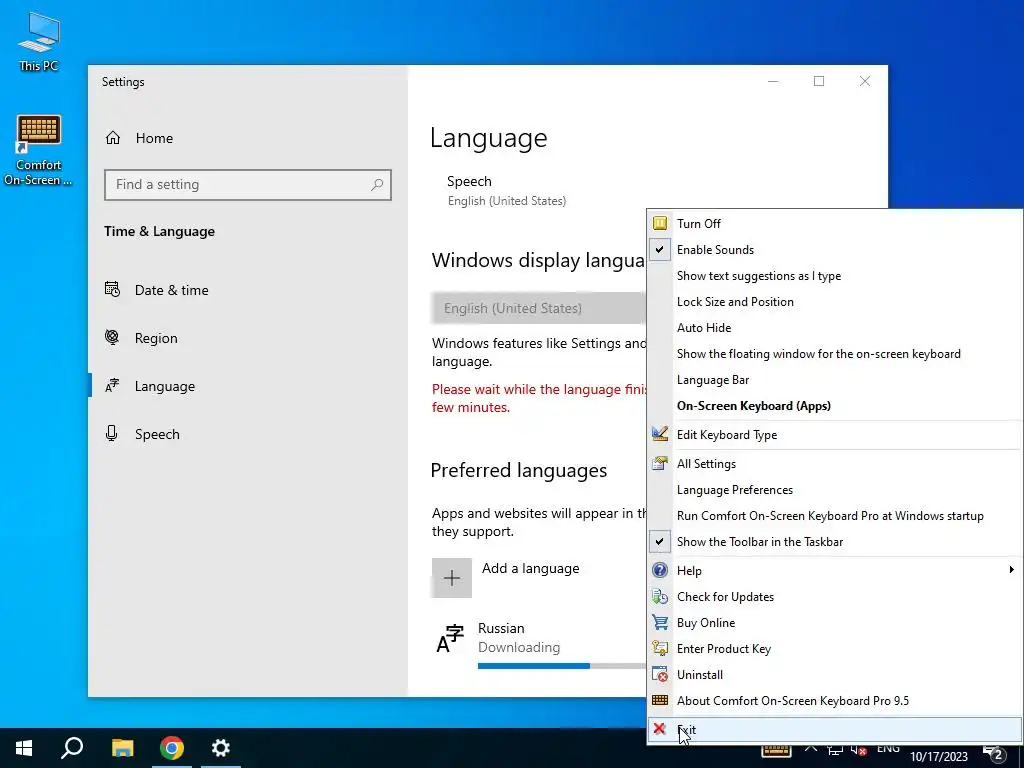1024x768 pixels.
Task: Click Check for Updates
Action: (x=835, y=597)
